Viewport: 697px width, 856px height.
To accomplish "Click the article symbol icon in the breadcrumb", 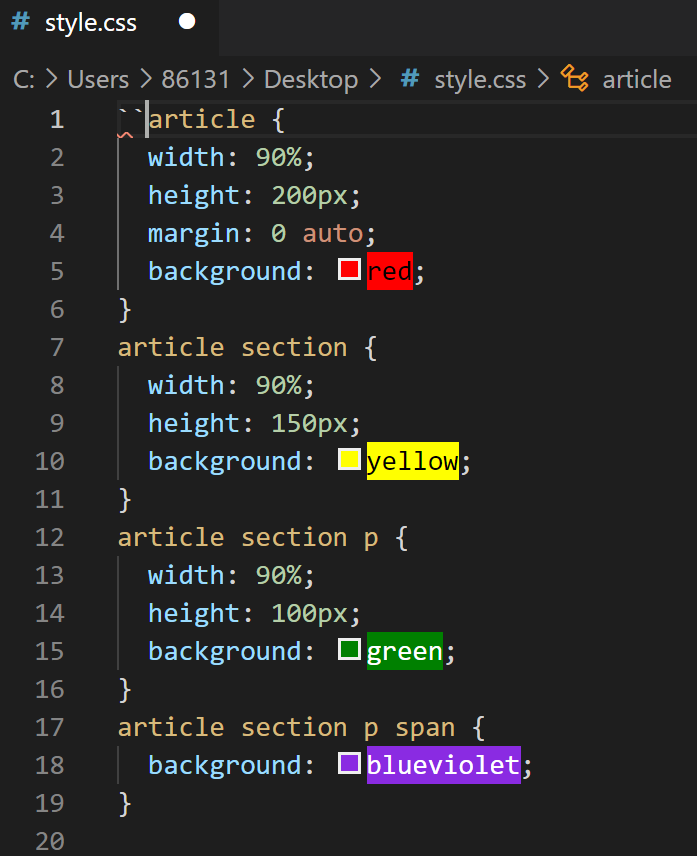I will click(574, 79).
